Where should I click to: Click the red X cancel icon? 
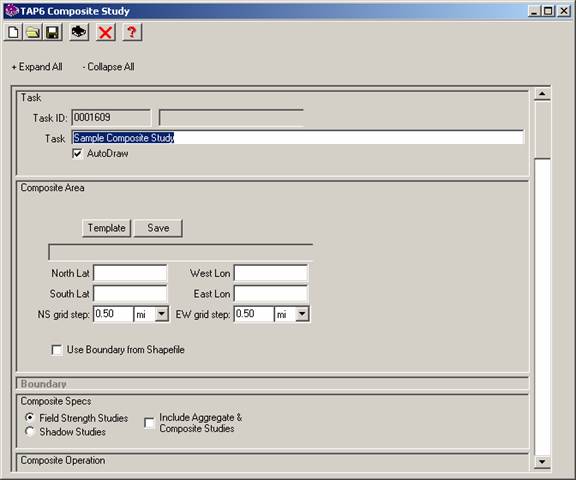[x=105, y=32]
